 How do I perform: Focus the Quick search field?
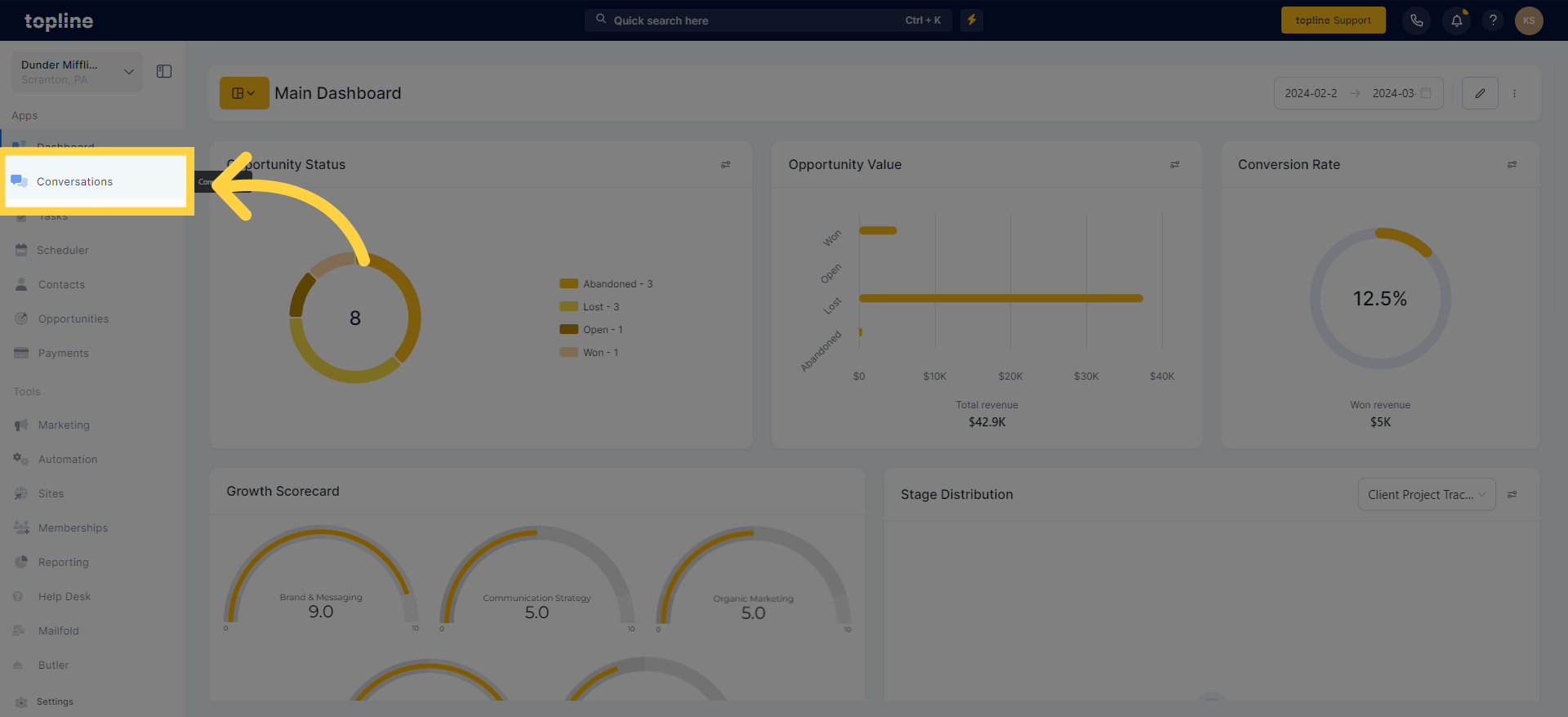[x=768, y=20]
